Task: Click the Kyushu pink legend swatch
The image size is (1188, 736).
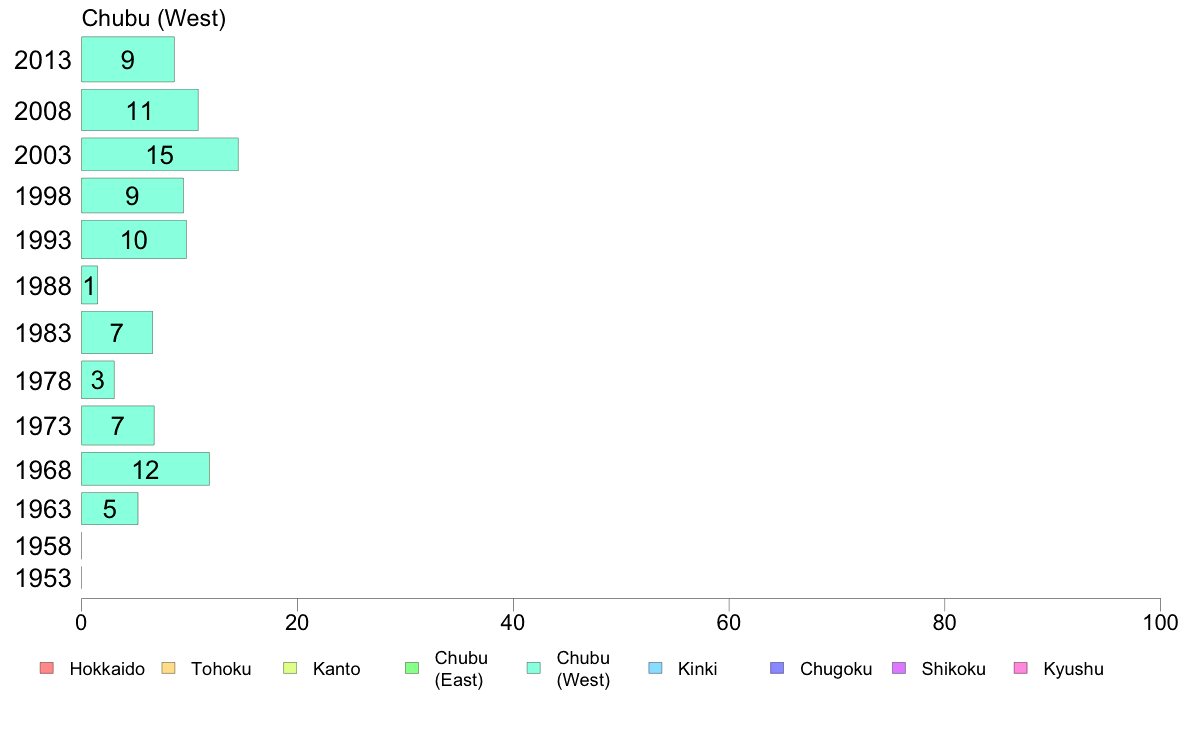Action: point(1021,668)
